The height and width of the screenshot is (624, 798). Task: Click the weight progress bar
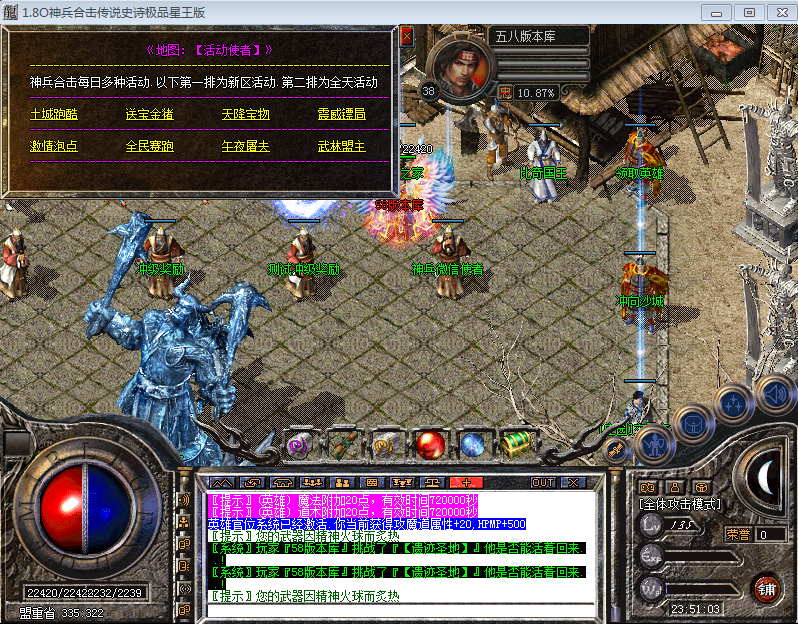point(703,590)
